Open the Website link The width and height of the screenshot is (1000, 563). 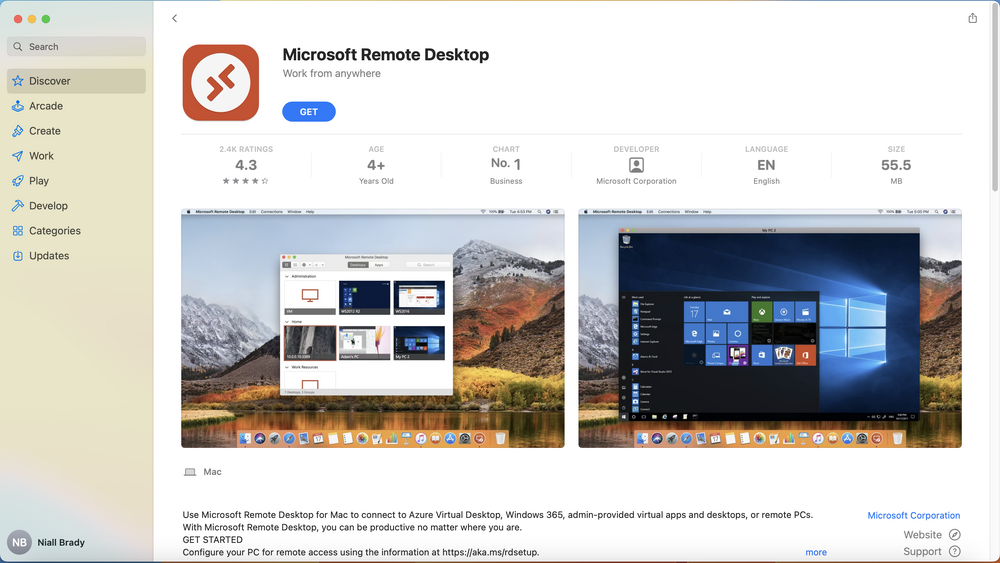pyautogui.click(x=922, y=535)
